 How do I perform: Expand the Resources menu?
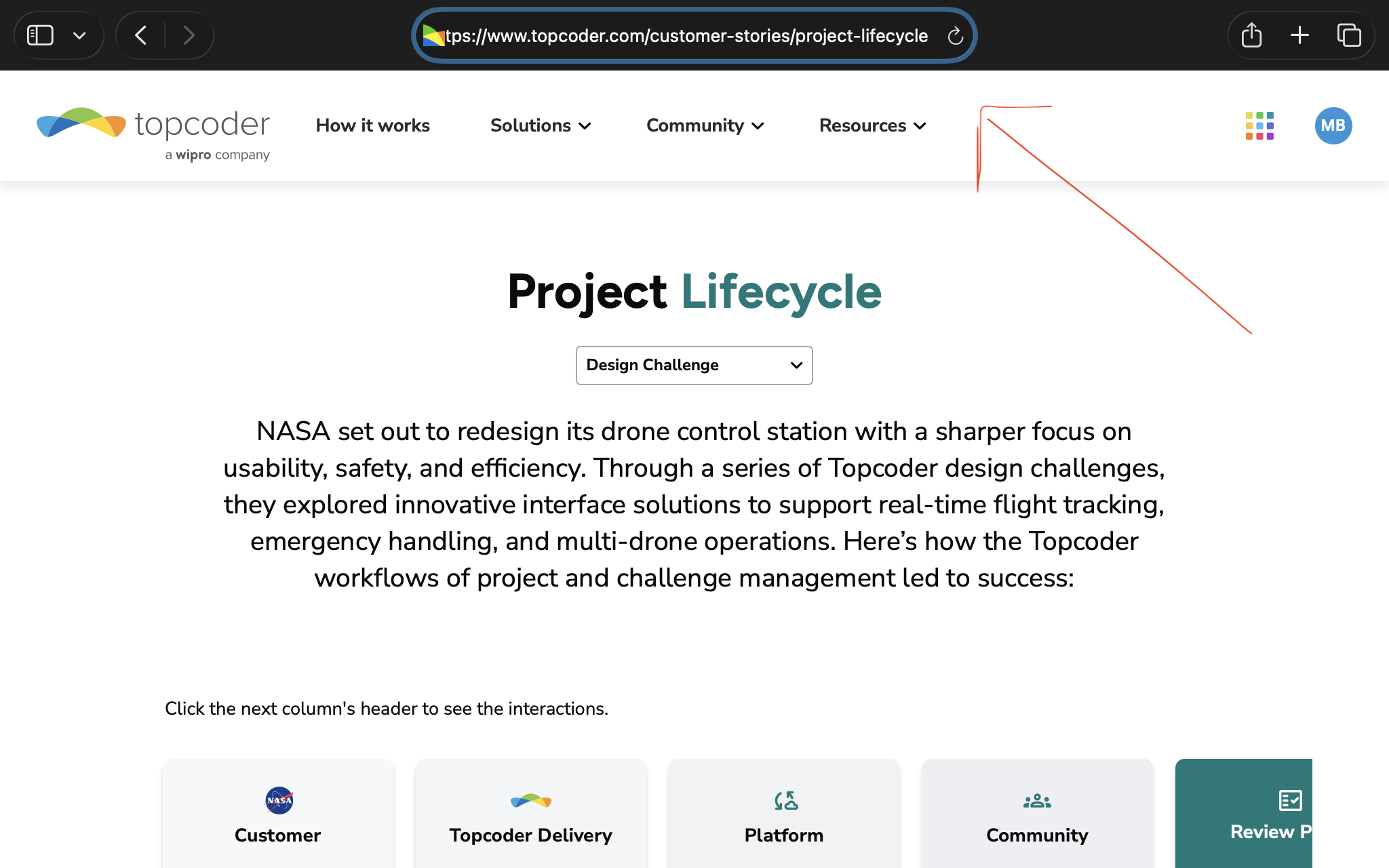click(x=872, y=126)
